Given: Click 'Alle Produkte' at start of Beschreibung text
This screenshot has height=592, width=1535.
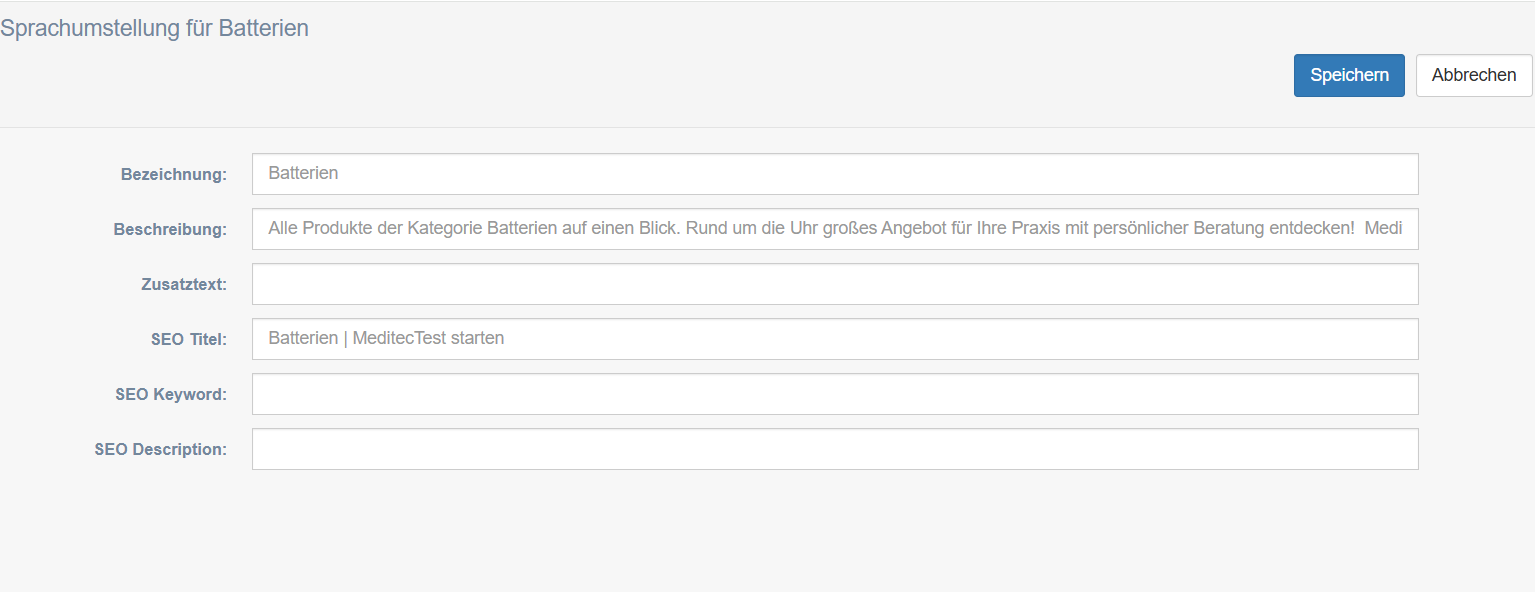Looking at the screenshot, I should pos(316,228).
